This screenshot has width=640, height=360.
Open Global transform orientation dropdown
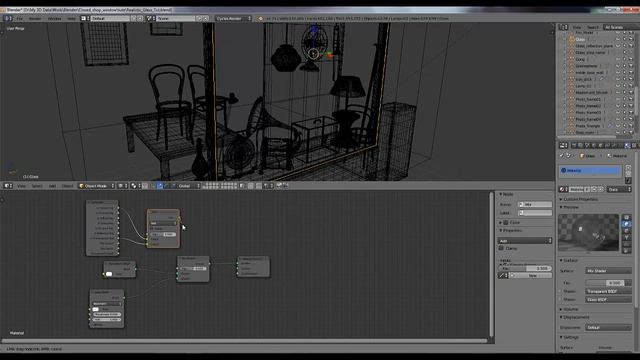coord(189,186)
